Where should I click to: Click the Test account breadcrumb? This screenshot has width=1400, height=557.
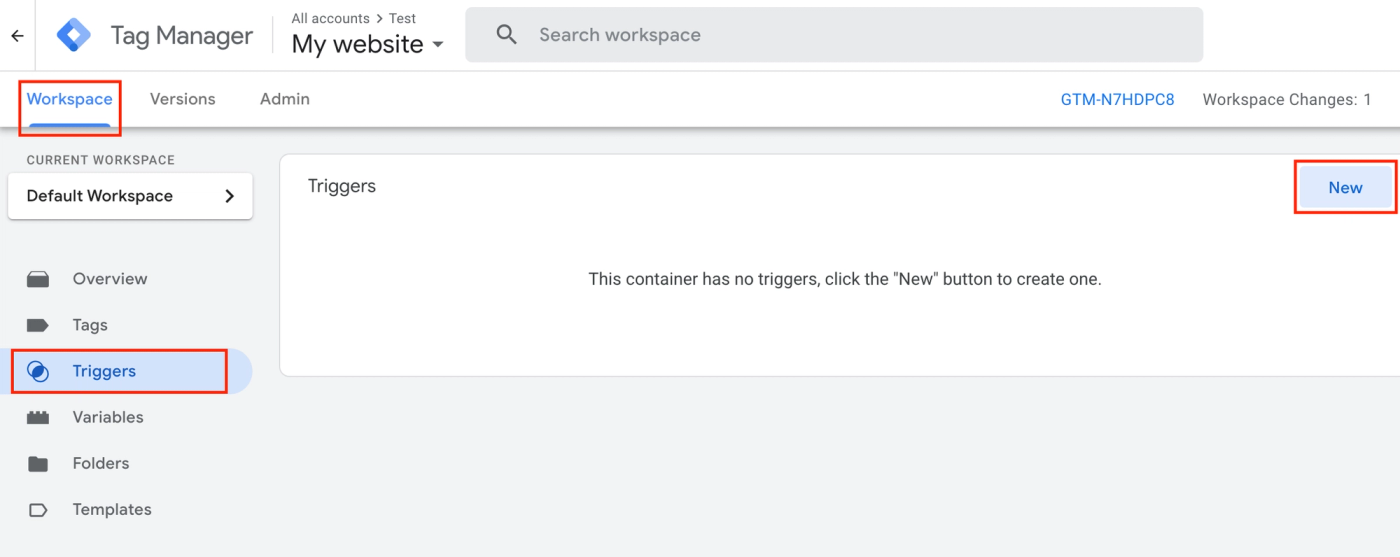402,18
